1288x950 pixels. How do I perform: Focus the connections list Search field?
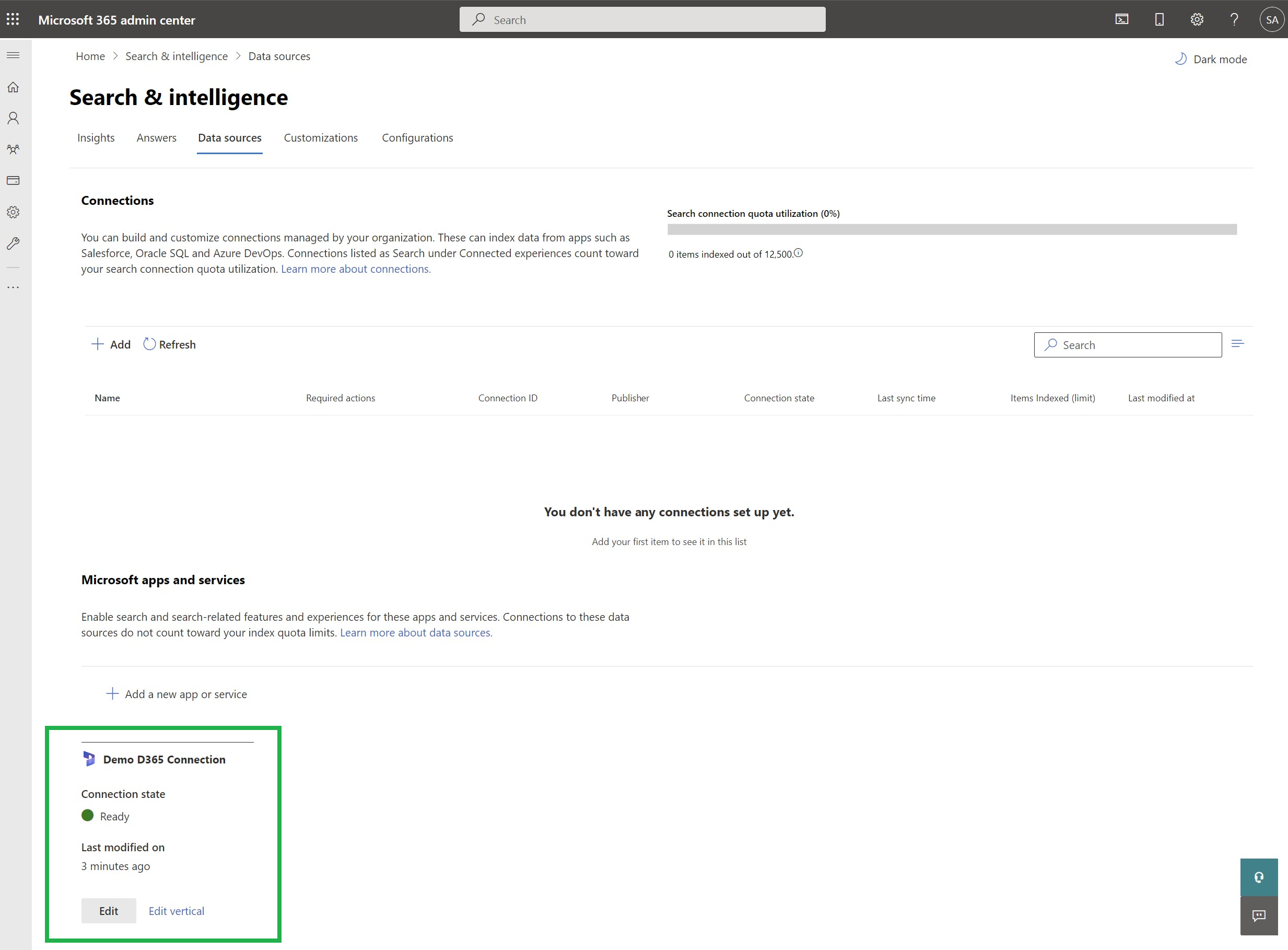(x=1128, y=345)
